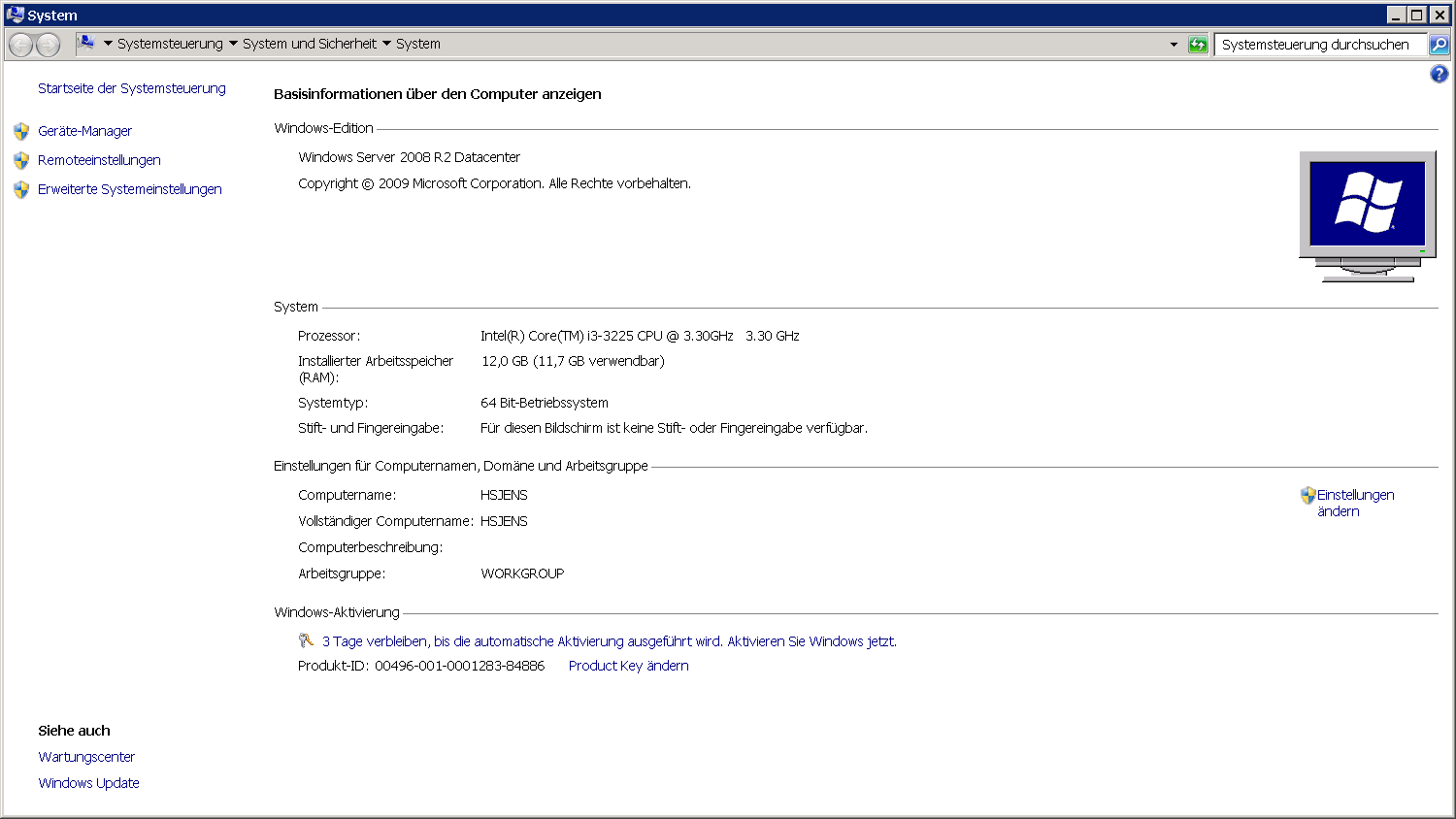Open the Windows Update link
1456x819 pixels.
(88, 783)
